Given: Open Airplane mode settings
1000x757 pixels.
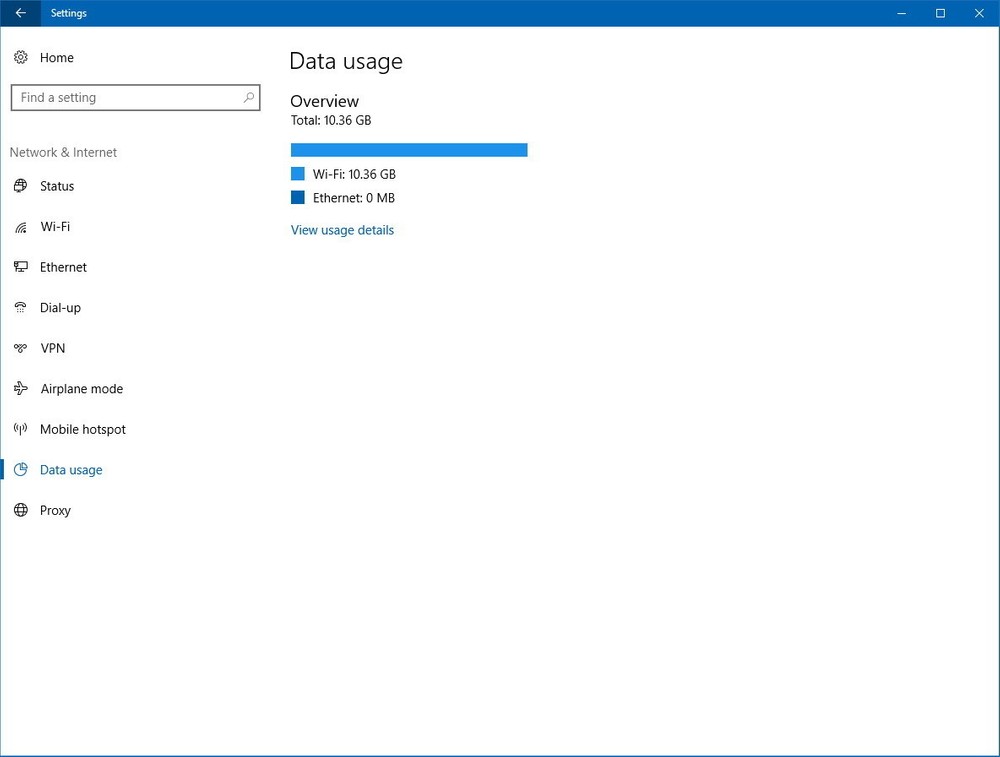Looking at the screenshot, I should 82,388.
